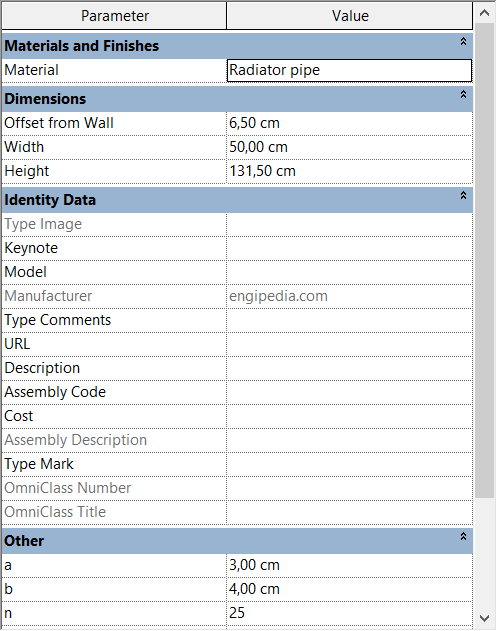Collapse the Other group
Image resolution: width=497 pixels, height=631 pixels.
[x=463, y=536]
